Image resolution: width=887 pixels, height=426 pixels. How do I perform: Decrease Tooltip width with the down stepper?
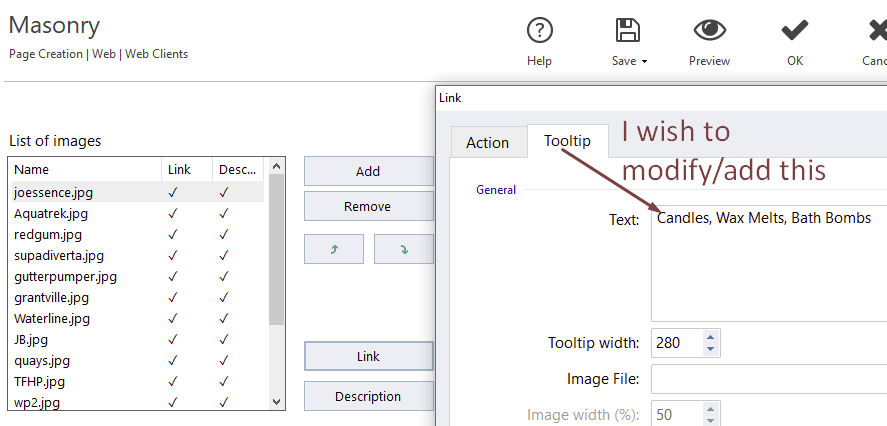tap(711, 349)
